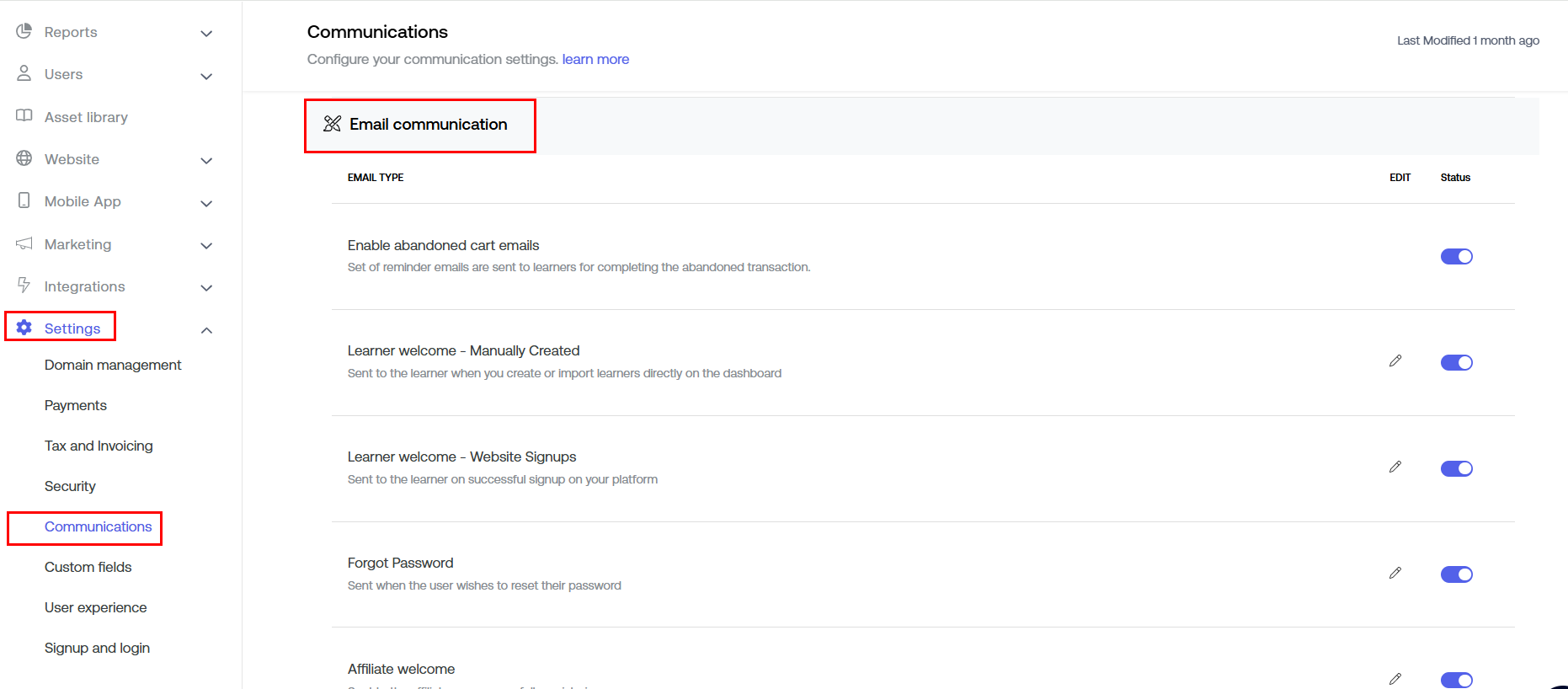Open editor for Learner welcome Website Signups
The width and height of the screenshot is (1568, 689).
1395,467
